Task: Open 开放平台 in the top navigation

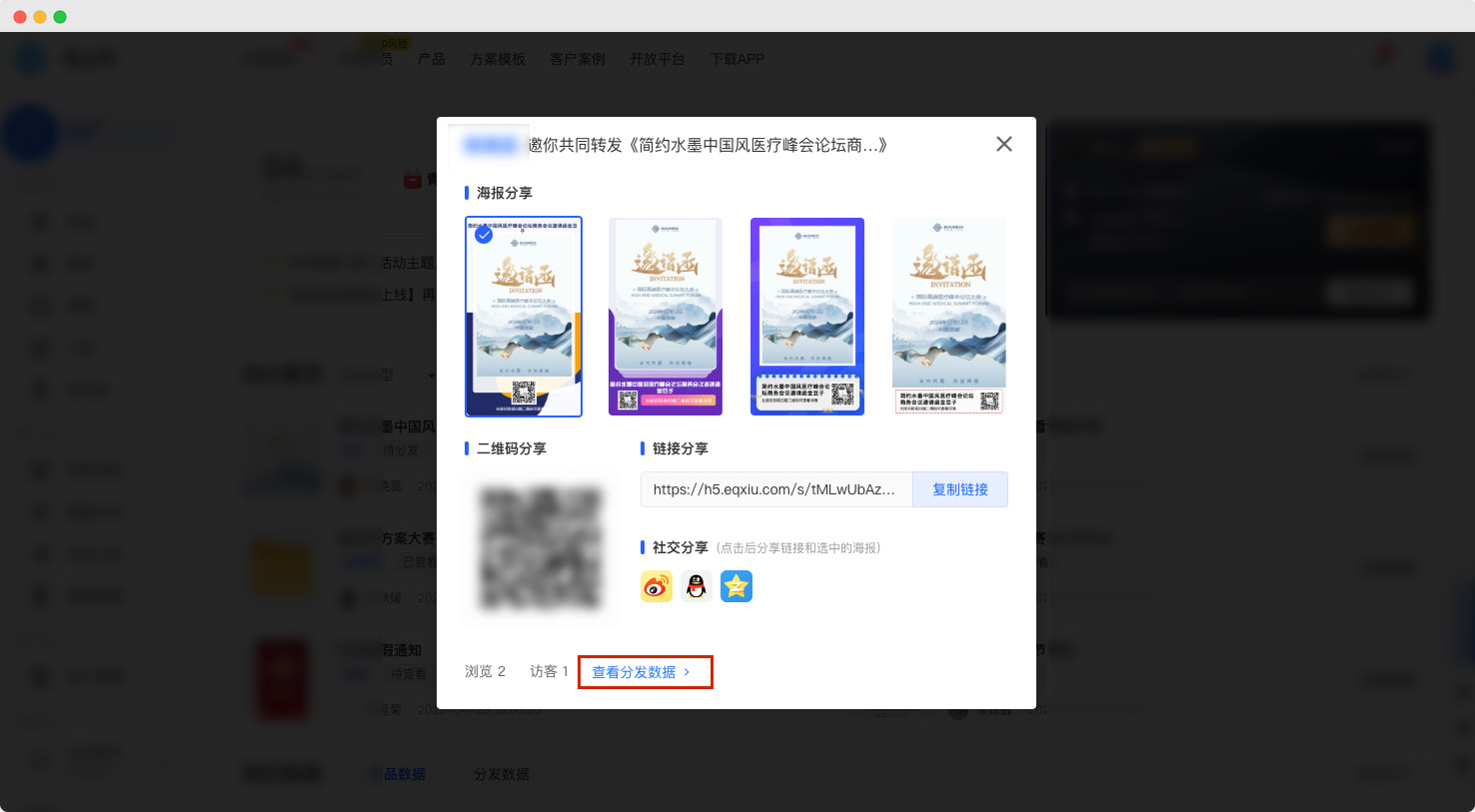Action: coord(658,59)
